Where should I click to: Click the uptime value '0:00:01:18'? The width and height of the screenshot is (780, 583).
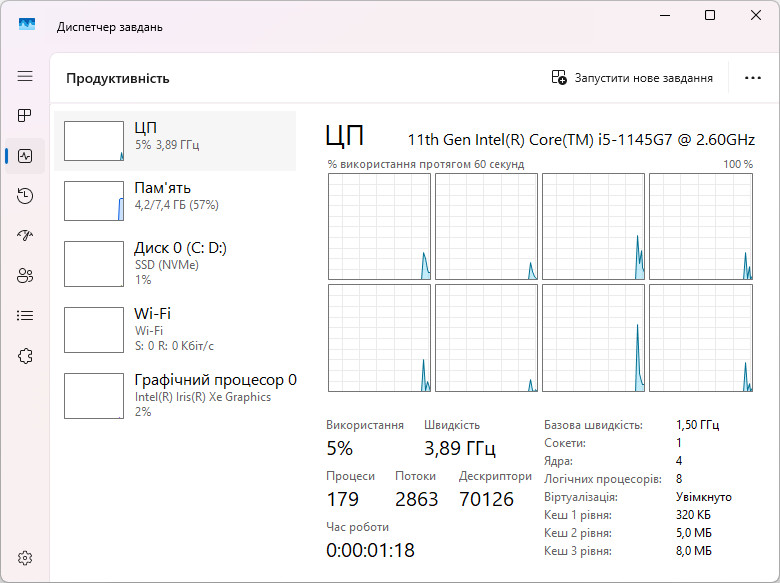(x=371, y=550)
